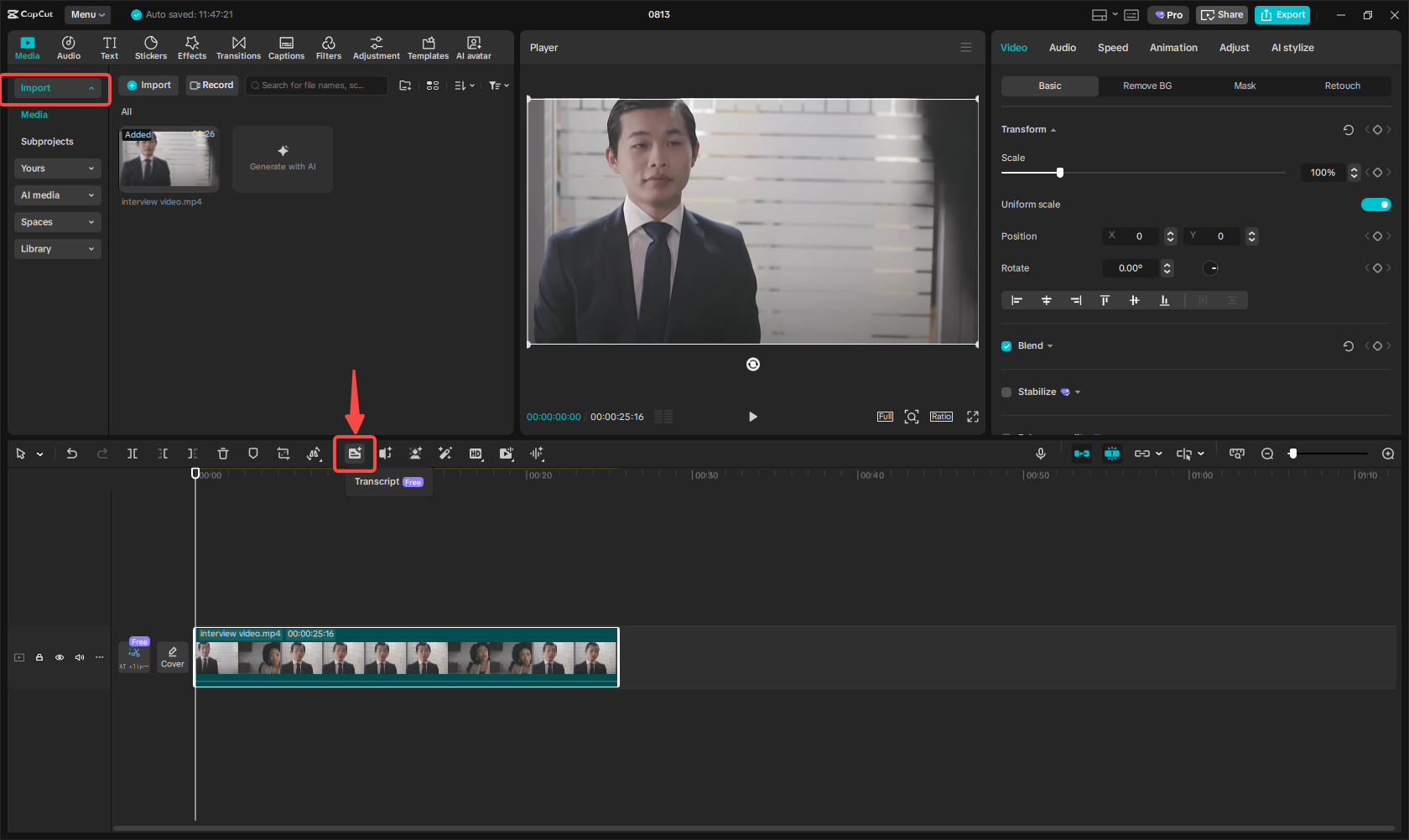
Task: Select the interview video.mp4 thumbnail
Action: (x=168, y=159)
